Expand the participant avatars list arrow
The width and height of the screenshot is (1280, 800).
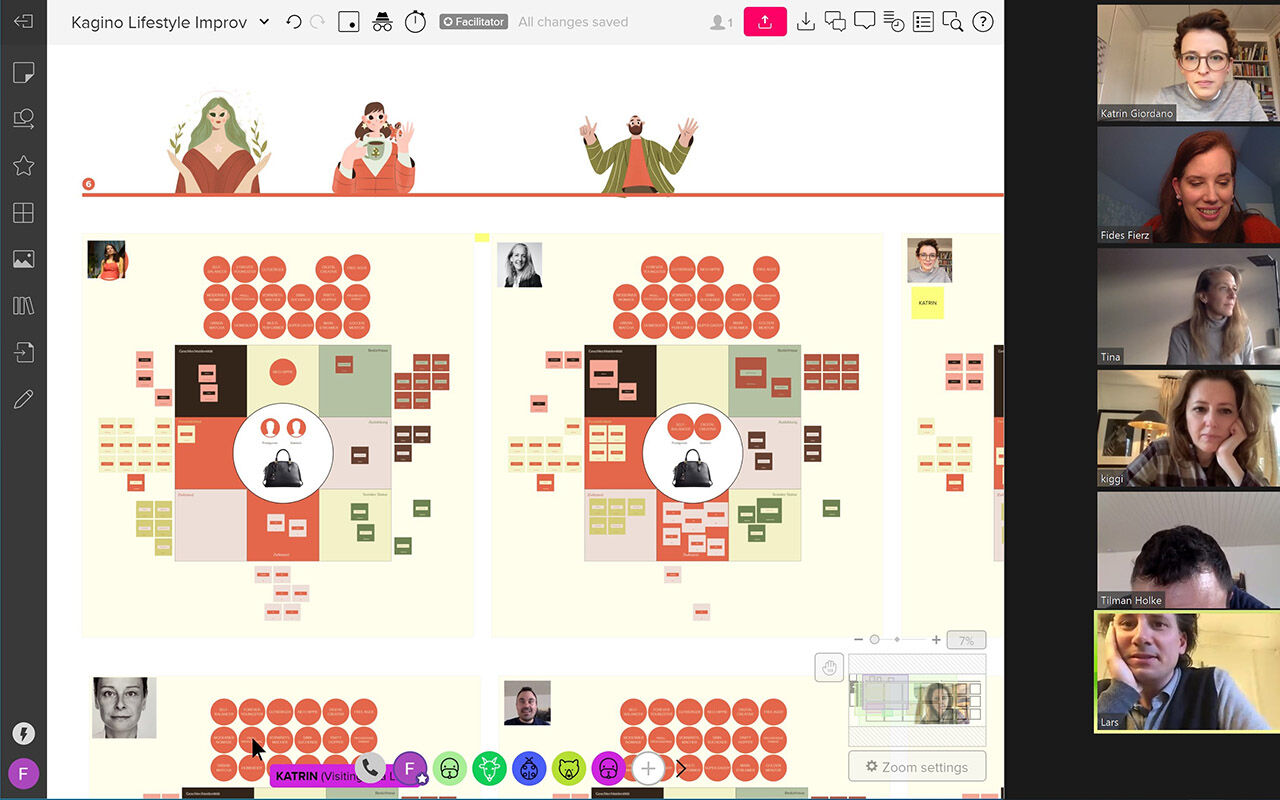tap(682, 769)
